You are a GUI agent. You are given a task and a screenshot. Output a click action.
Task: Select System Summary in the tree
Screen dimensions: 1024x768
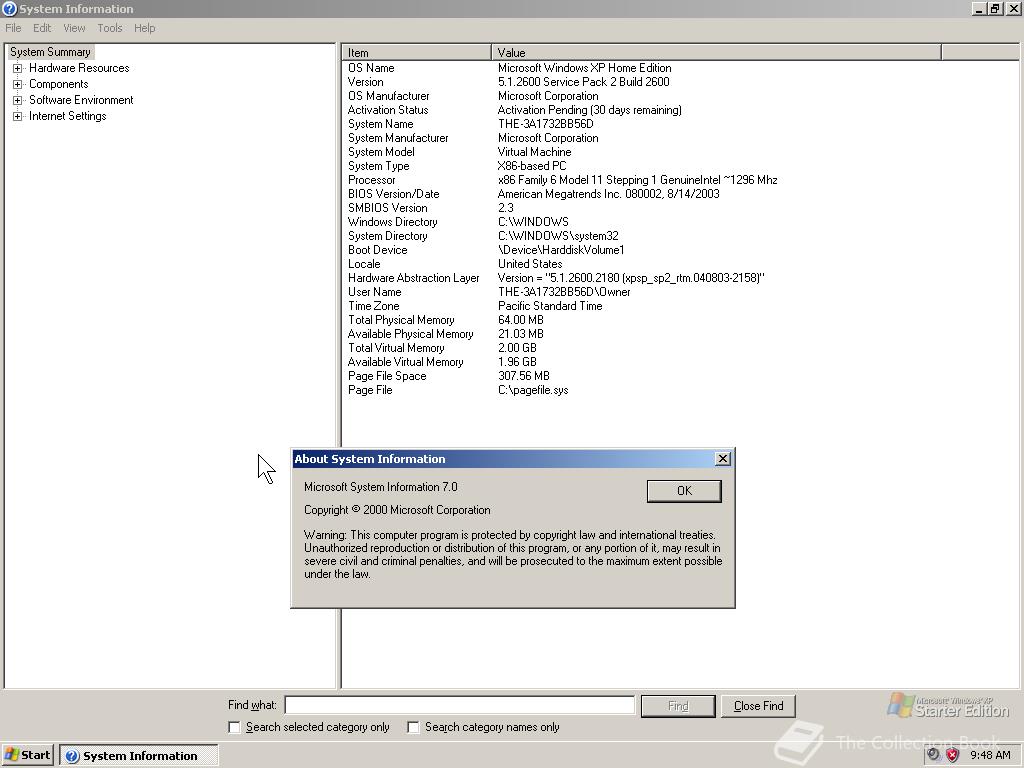(50, 52)
